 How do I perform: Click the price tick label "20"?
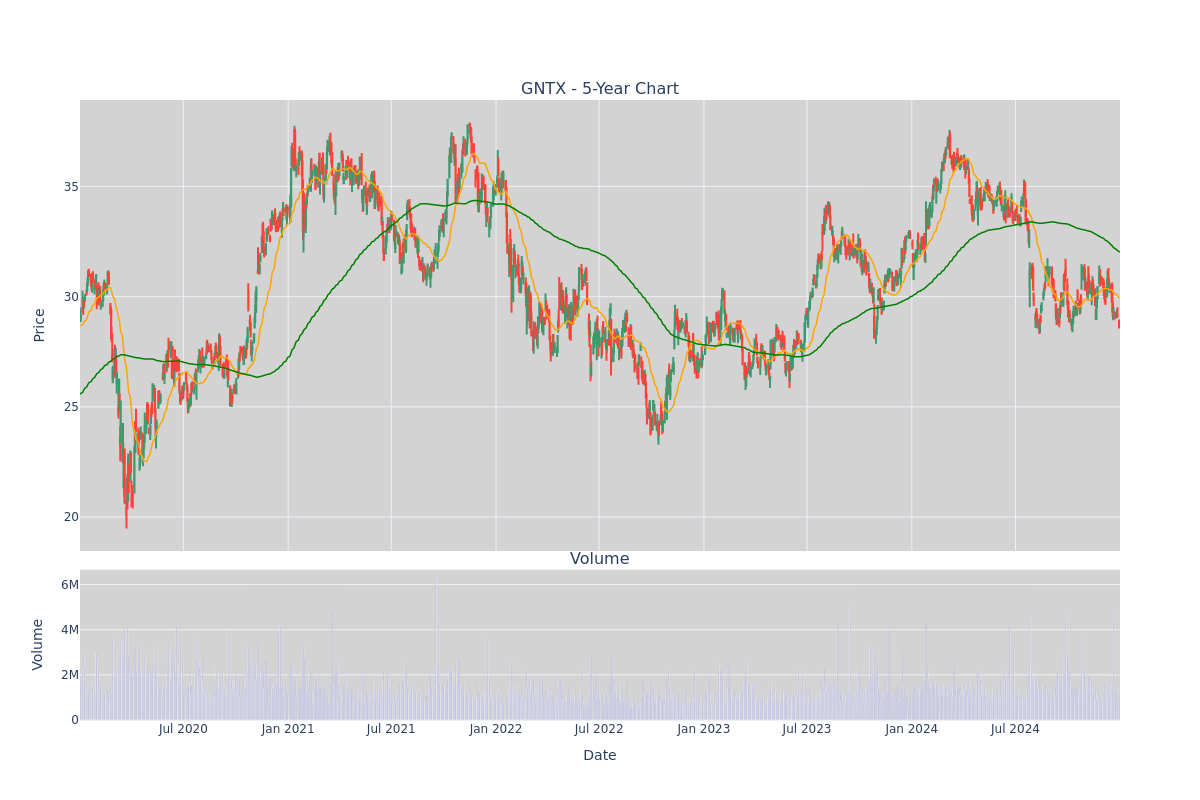coord(71,516)
